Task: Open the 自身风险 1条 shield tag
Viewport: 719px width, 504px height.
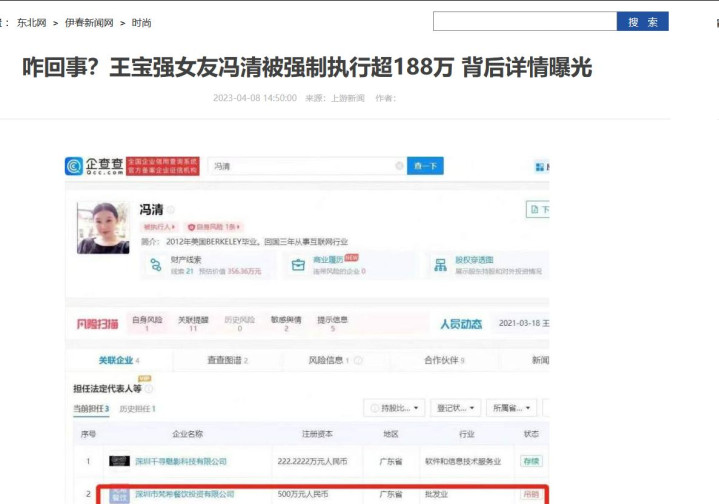Action: (x=214, y=227)
